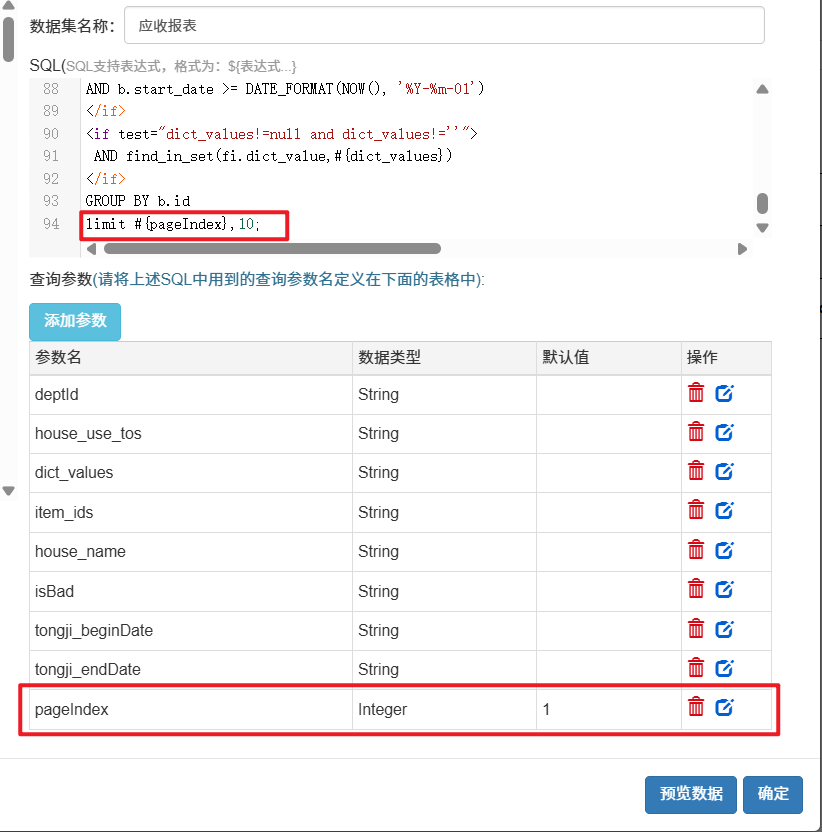This screenshot has height=832, width=822.
Task: Click pageIndex default value 1
Action: [x=609, y=709]
